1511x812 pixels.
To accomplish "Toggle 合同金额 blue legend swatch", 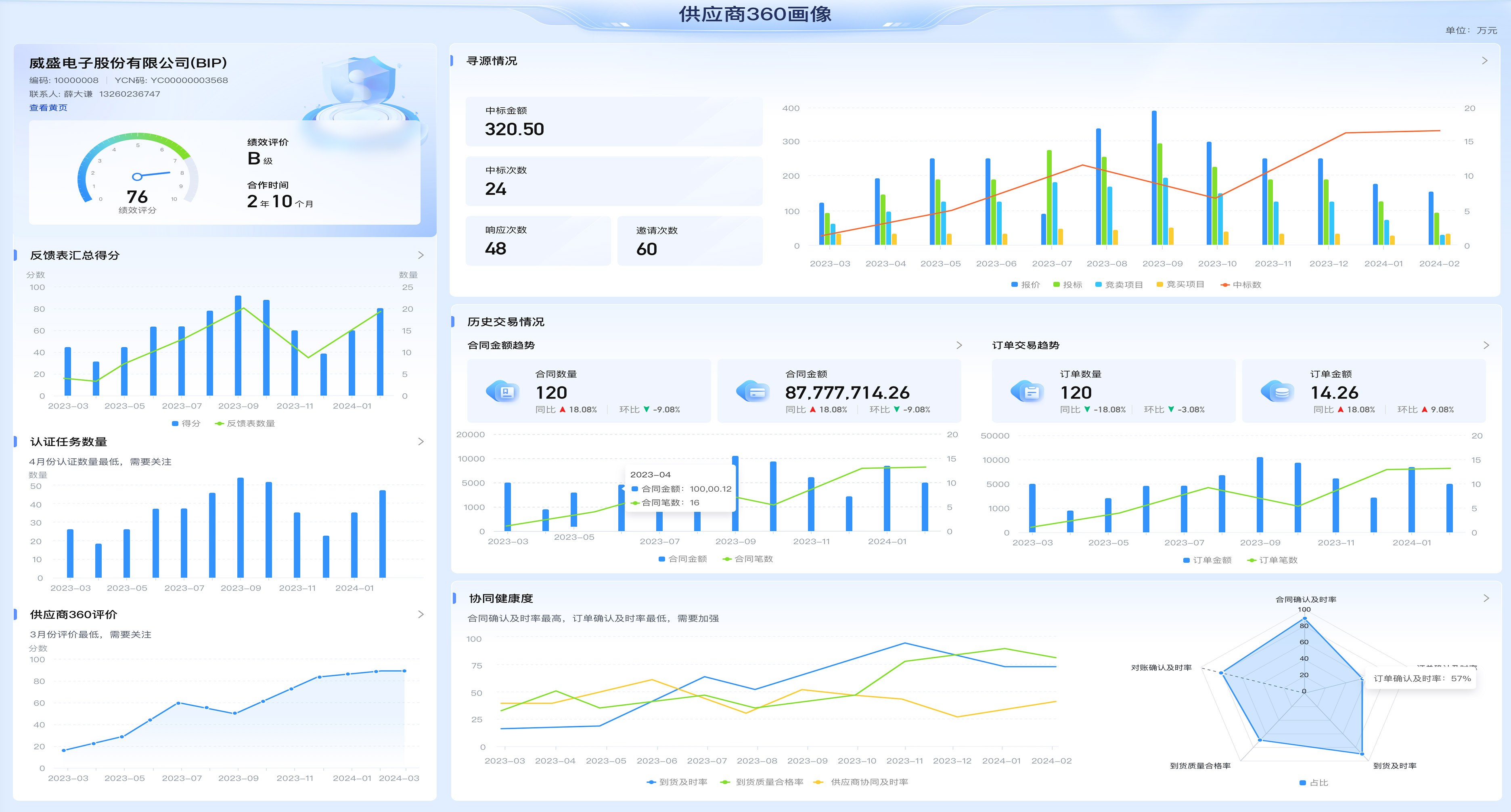I will [x=661, y=559].
